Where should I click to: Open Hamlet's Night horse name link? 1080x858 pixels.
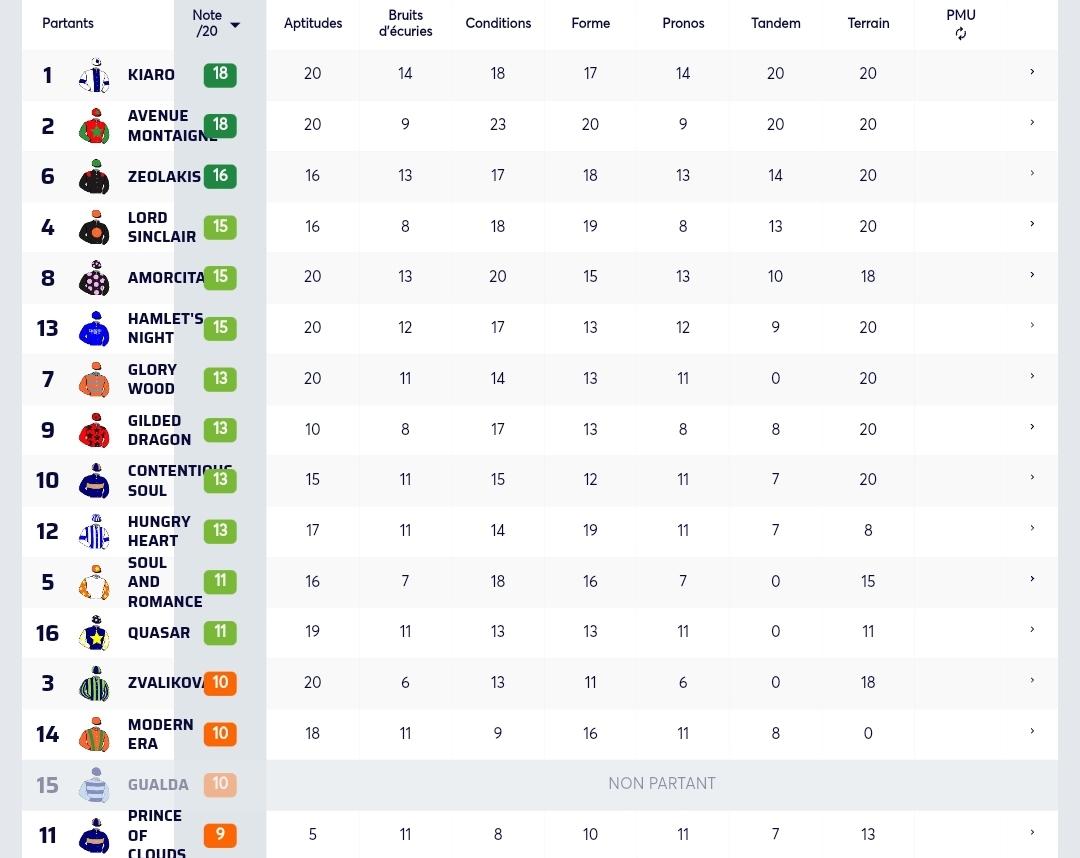(x=165, y=328)
